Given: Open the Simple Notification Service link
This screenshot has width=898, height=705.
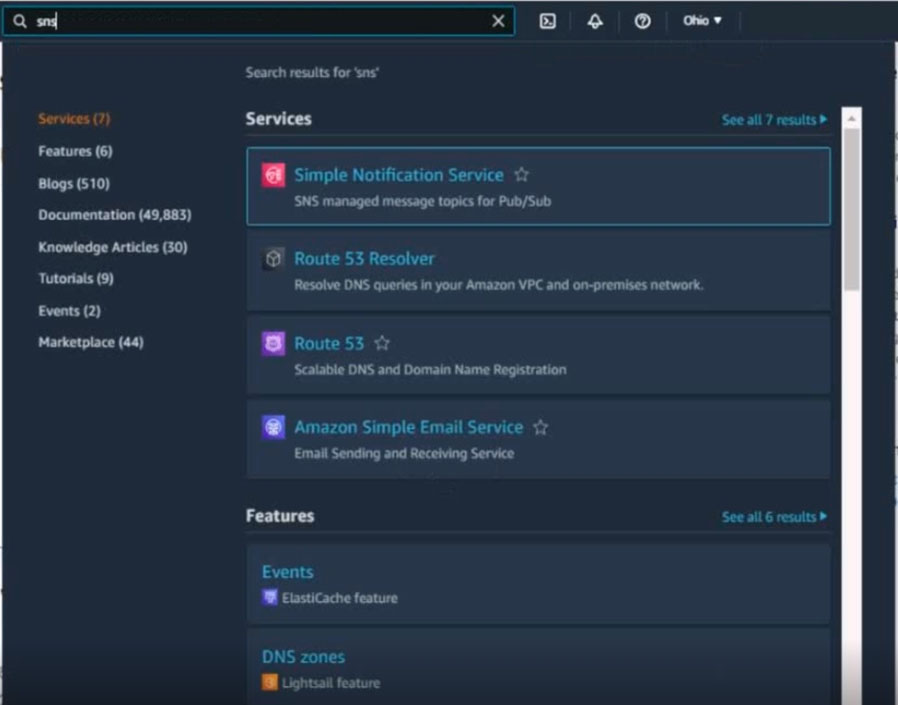Looking at the screenshot, I should click(398, 175).
